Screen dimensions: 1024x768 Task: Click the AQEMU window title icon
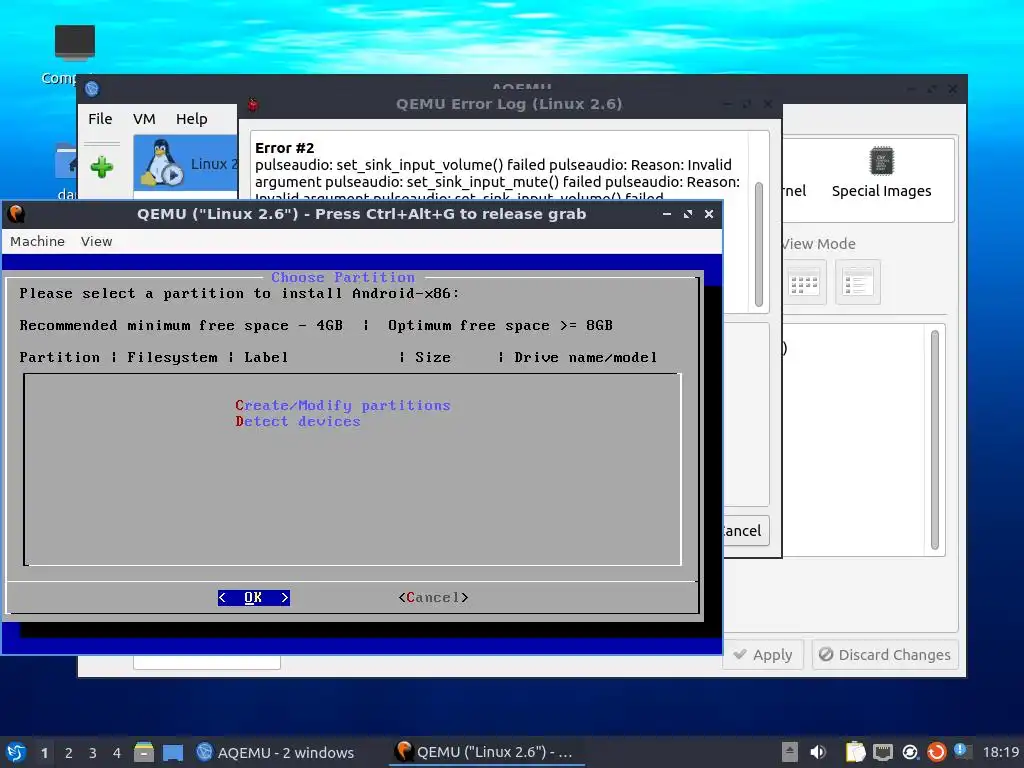(x=91, y=89)
